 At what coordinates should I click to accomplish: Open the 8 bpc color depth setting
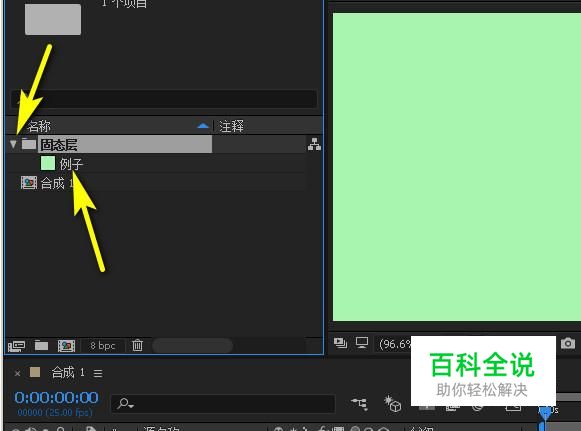point(103,346)
